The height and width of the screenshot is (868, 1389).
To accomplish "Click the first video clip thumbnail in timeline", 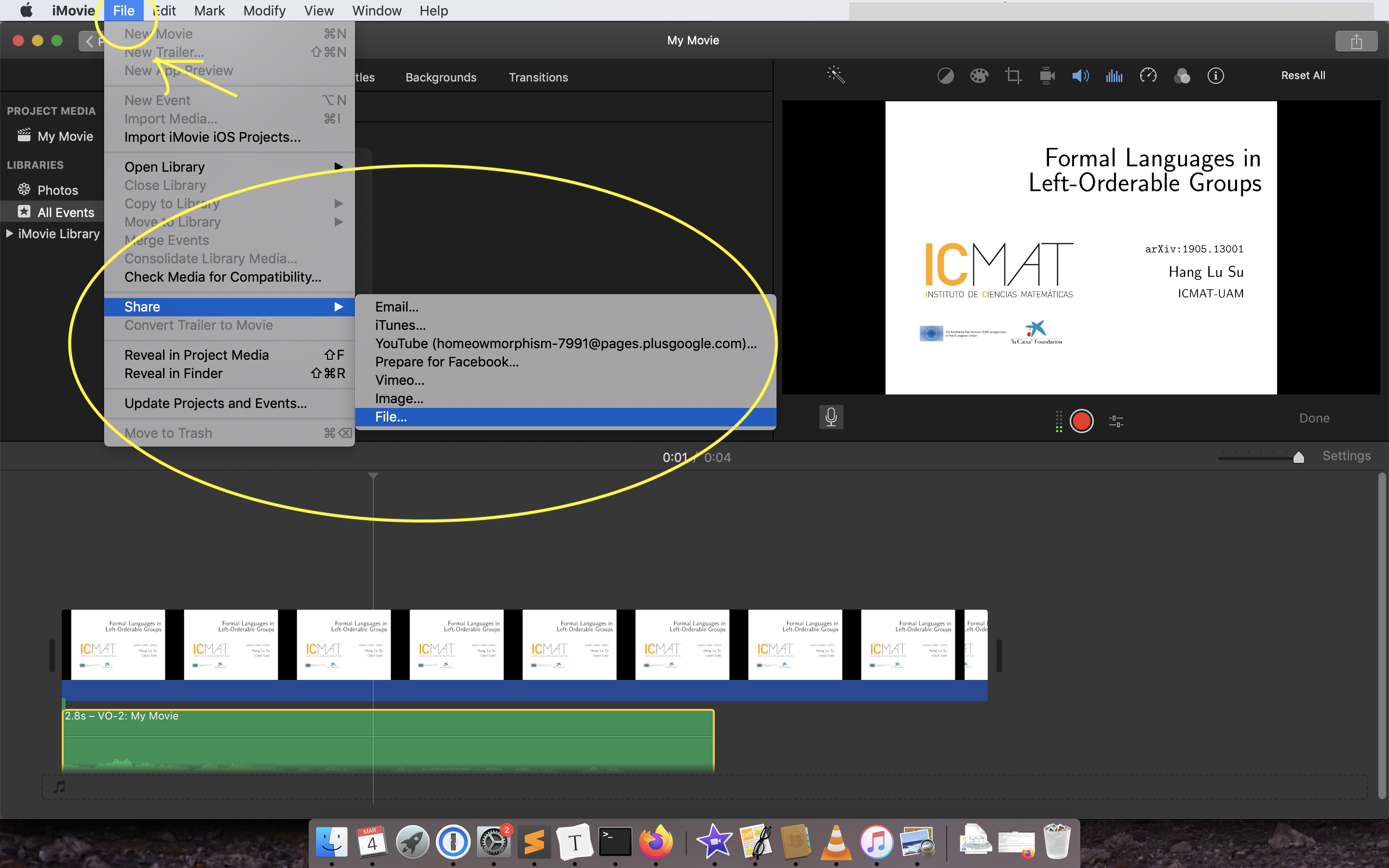I will pos(118,644).
